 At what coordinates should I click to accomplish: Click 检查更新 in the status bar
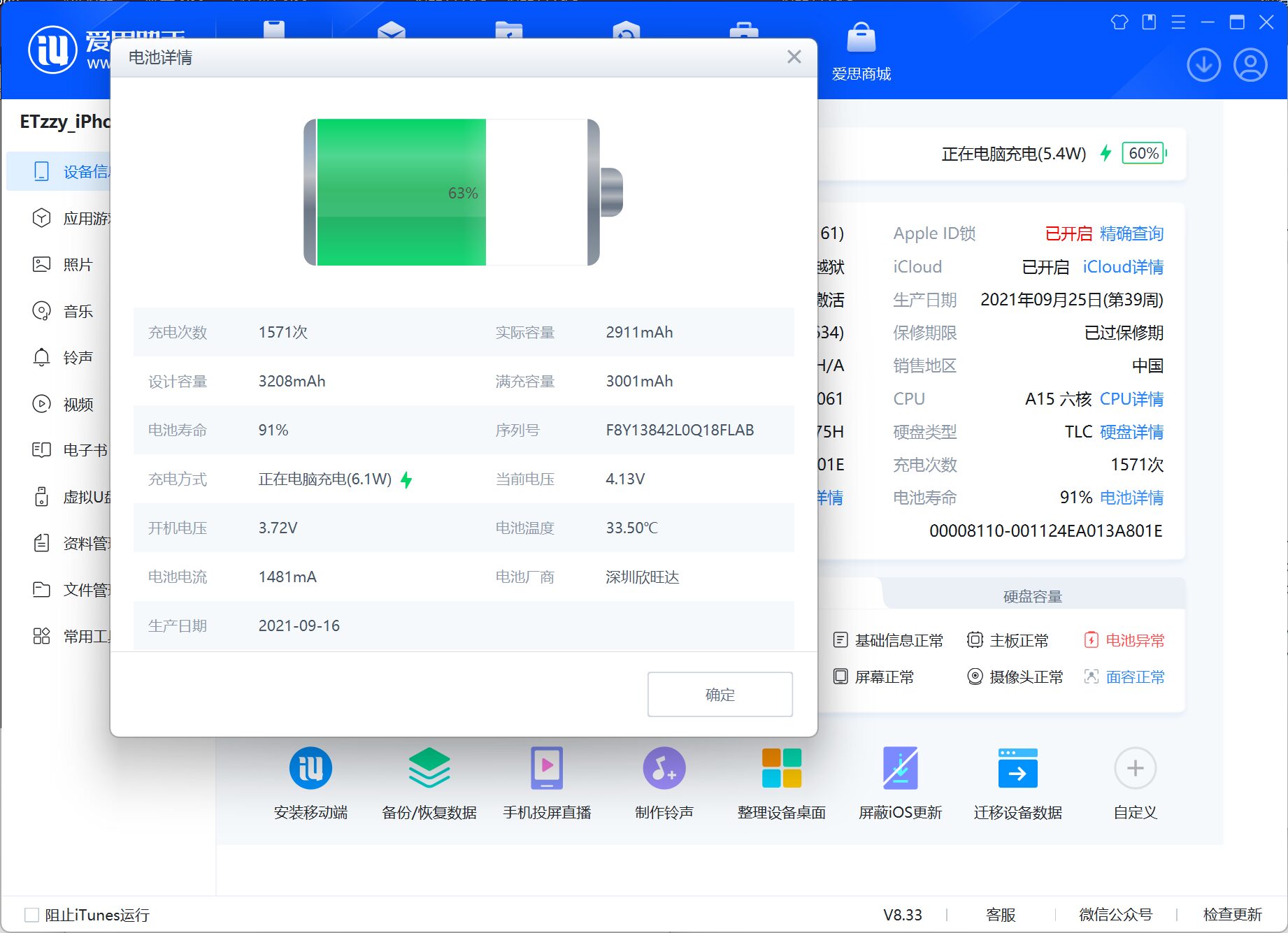[1232, 915]
